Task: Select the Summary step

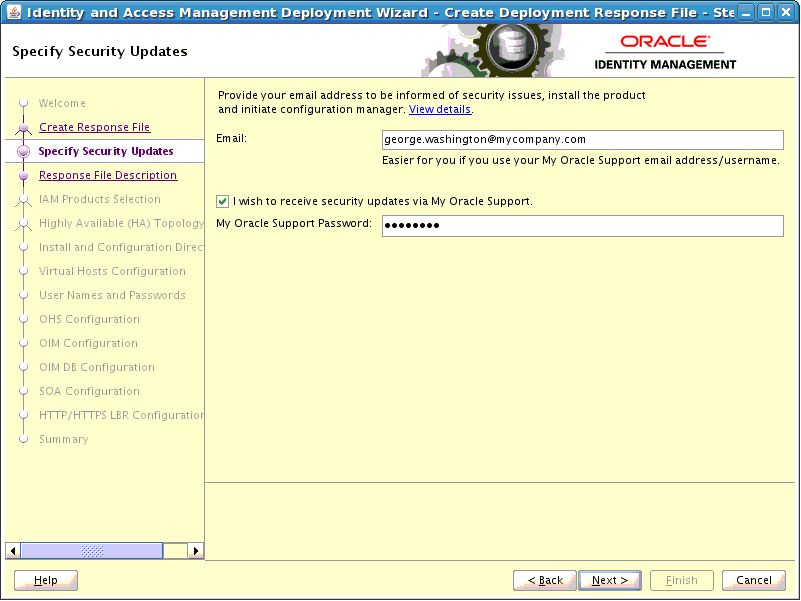Action: tap(64, 440)
